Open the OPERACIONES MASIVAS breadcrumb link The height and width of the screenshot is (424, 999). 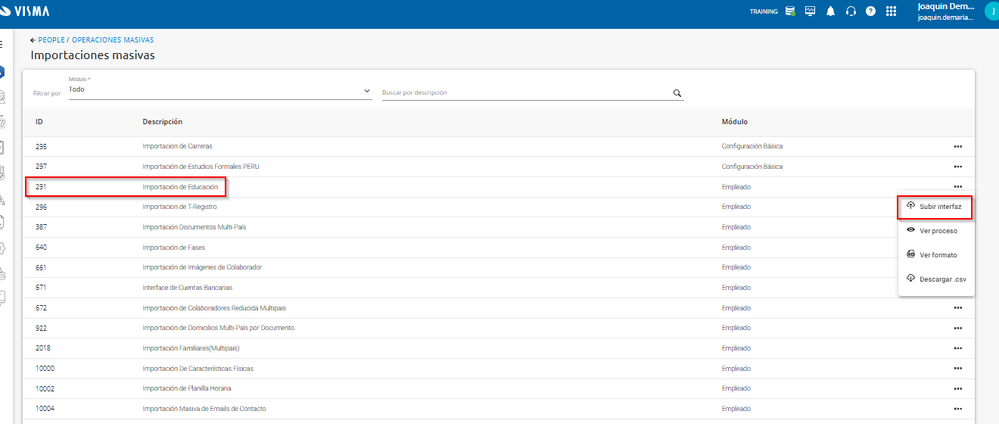coord(113,40)
